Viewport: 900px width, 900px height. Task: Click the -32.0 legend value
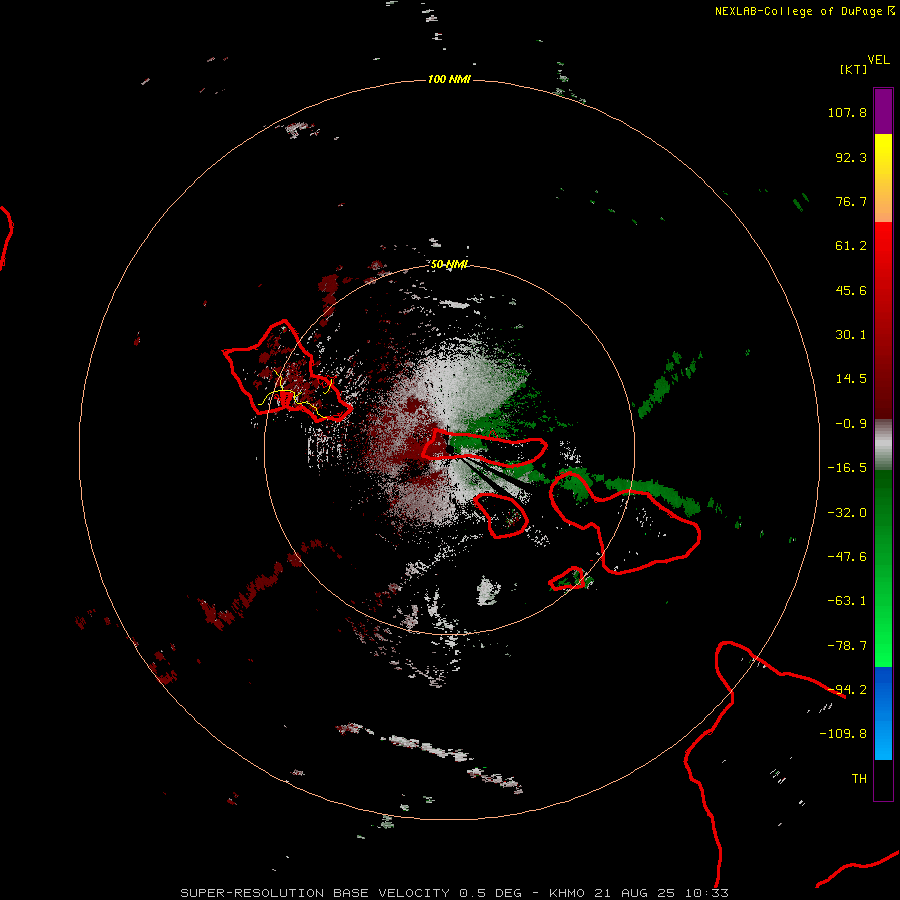pos(847,513)
